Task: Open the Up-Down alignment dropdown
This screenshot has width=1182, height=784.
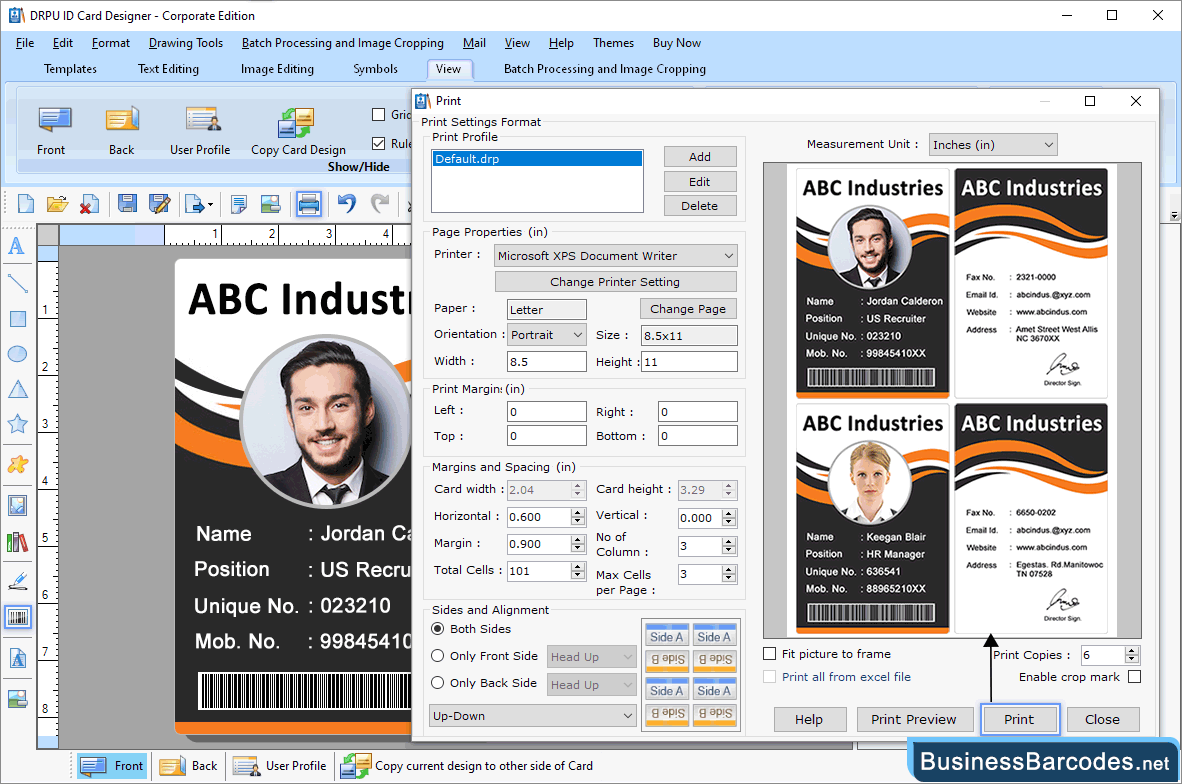Action: (533, 716)
